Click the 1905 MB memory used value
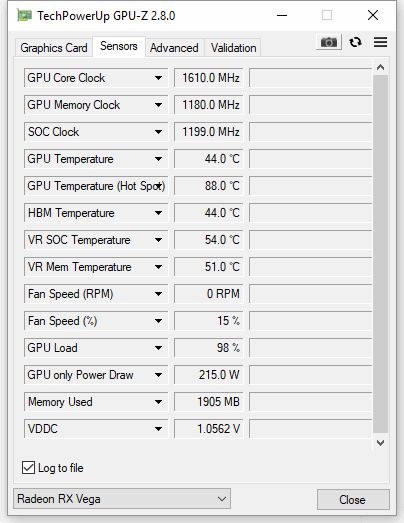The width and height of the screenshot is (404, 523). point(209,402)
